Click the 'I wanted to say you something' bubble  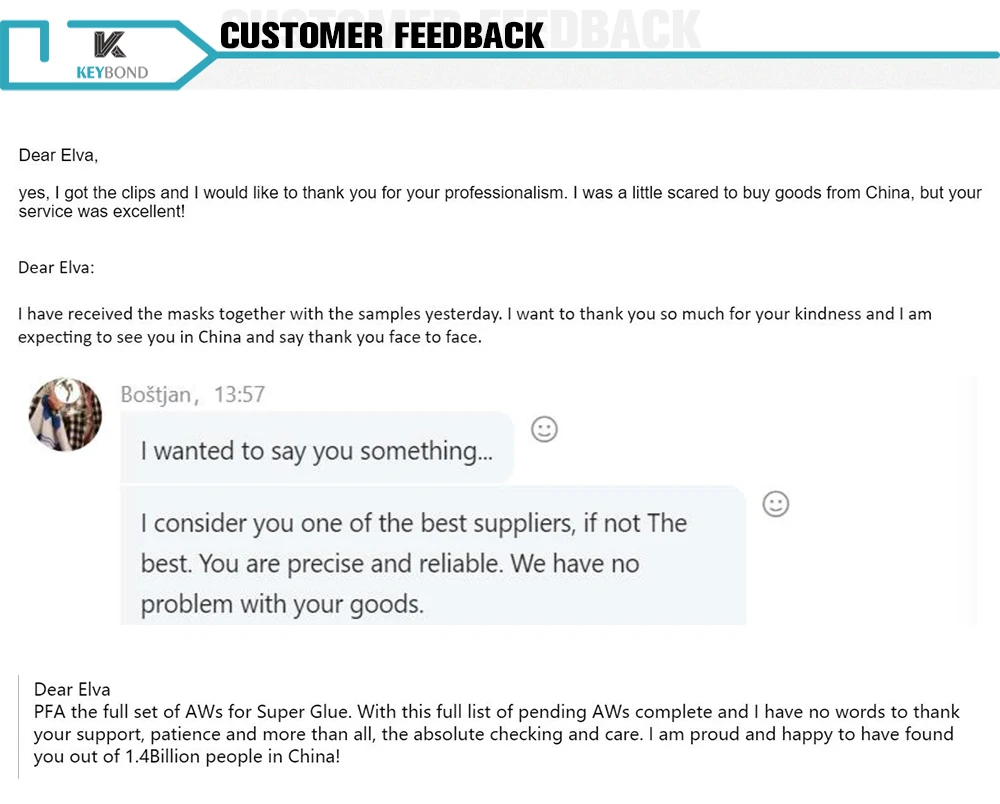point(317,448)
